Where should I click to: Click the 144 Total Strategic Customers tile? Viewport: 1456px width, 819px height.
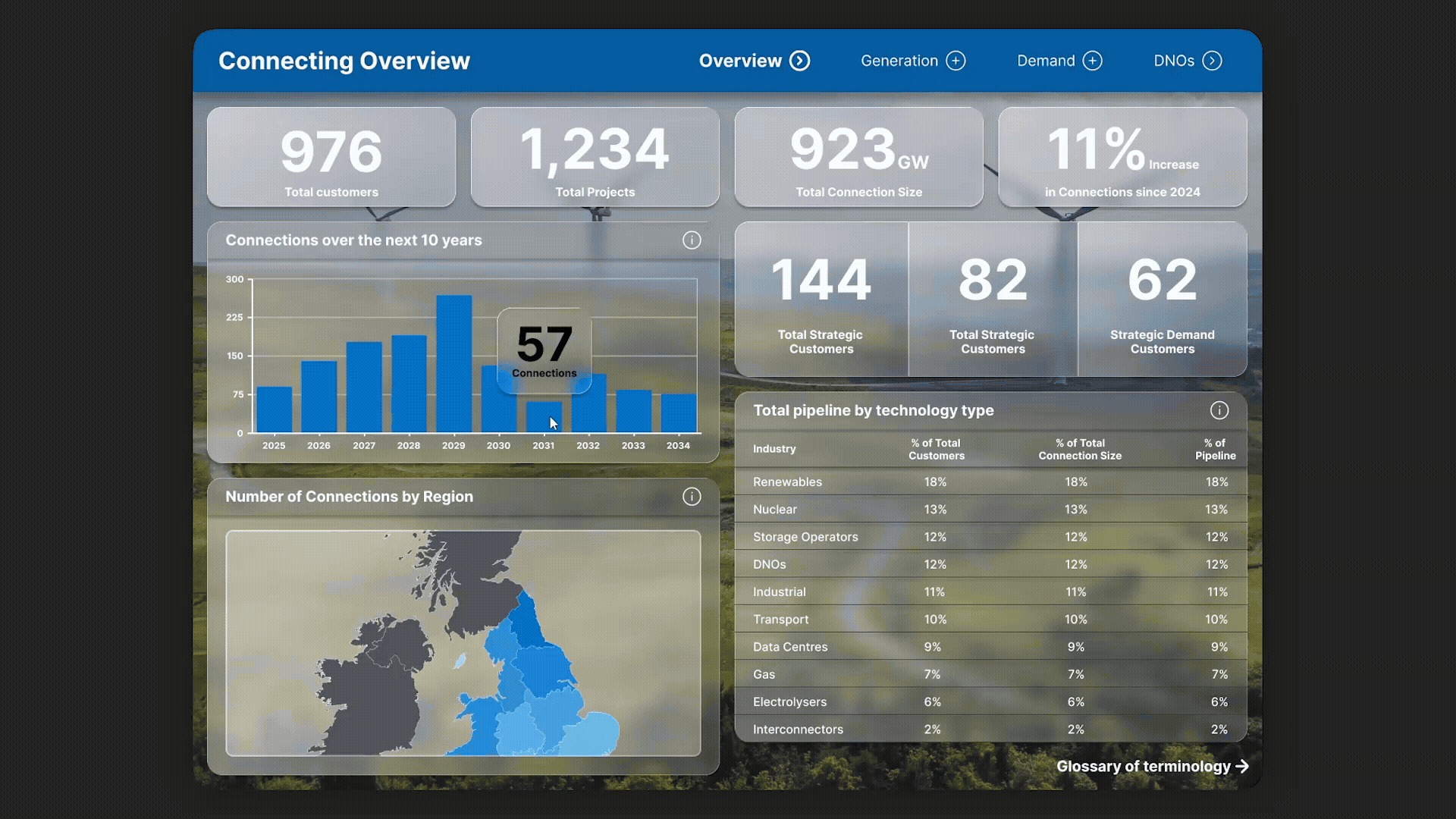(x=821, y=300)
